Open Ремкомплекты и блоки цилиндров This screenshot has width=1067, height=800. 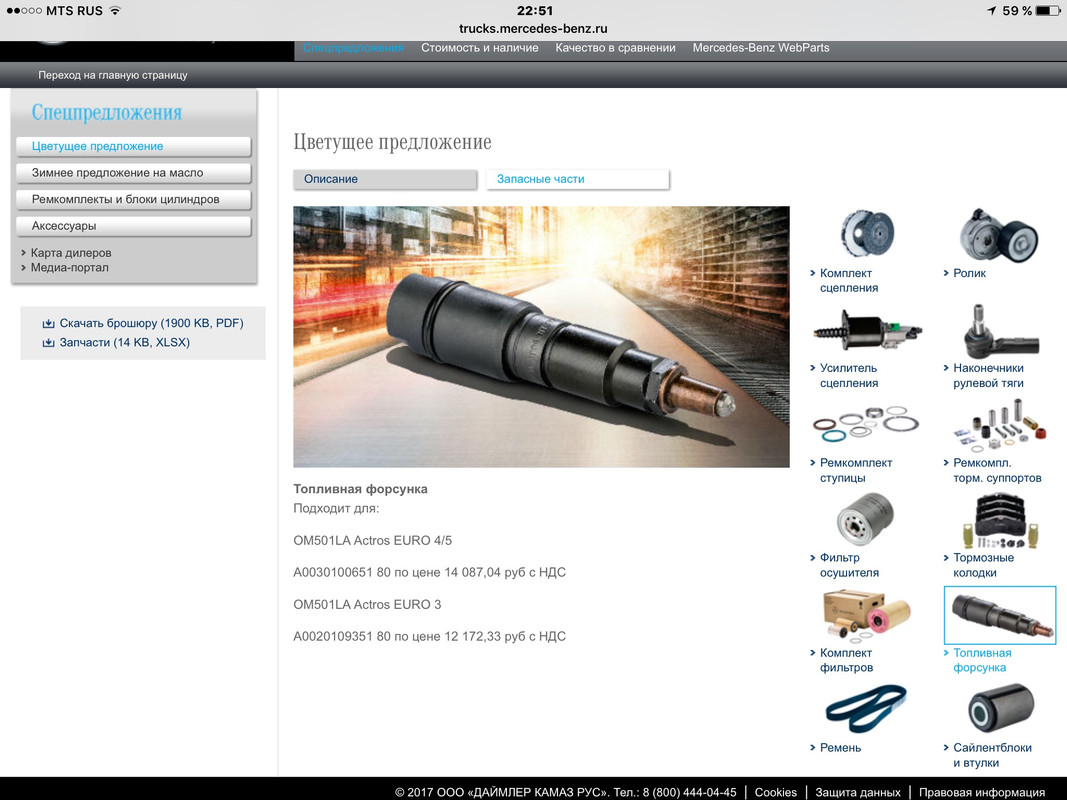coord(133,199)
